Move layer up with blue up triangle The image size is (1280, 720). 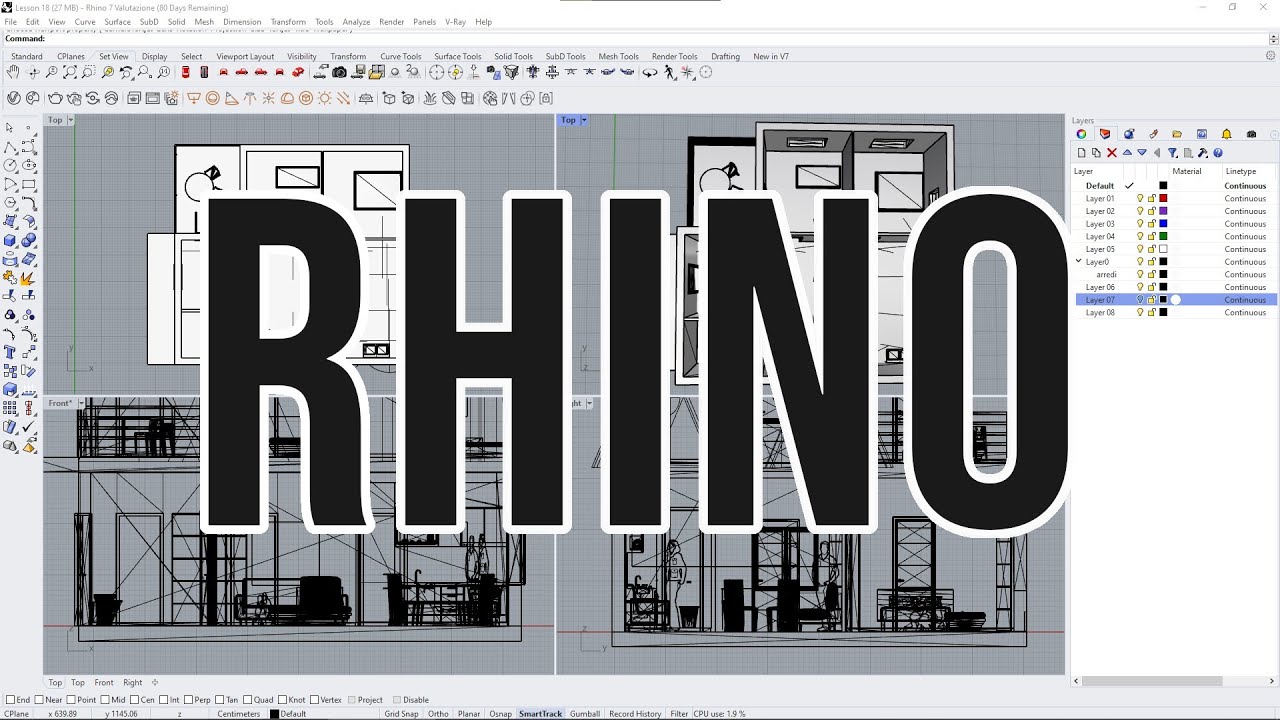click(1127, 153)
